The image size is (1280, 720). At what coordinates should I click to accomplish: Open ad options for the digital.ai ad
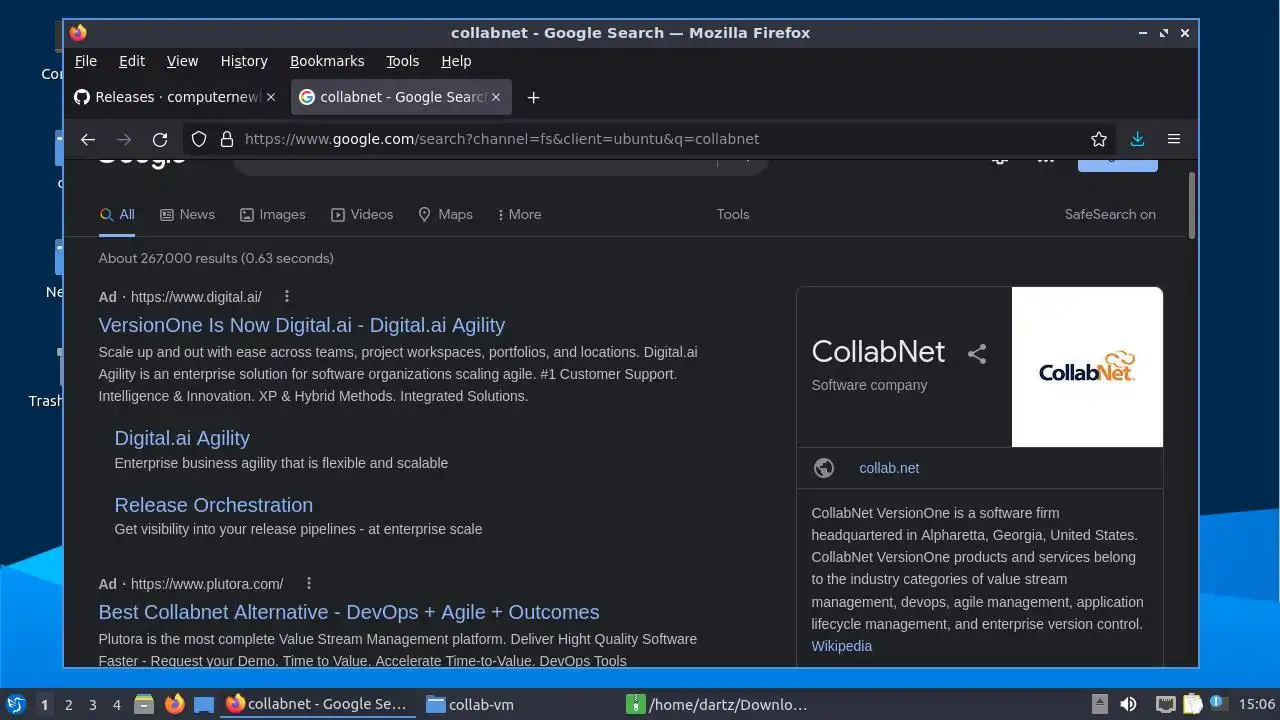click(287, 296)
